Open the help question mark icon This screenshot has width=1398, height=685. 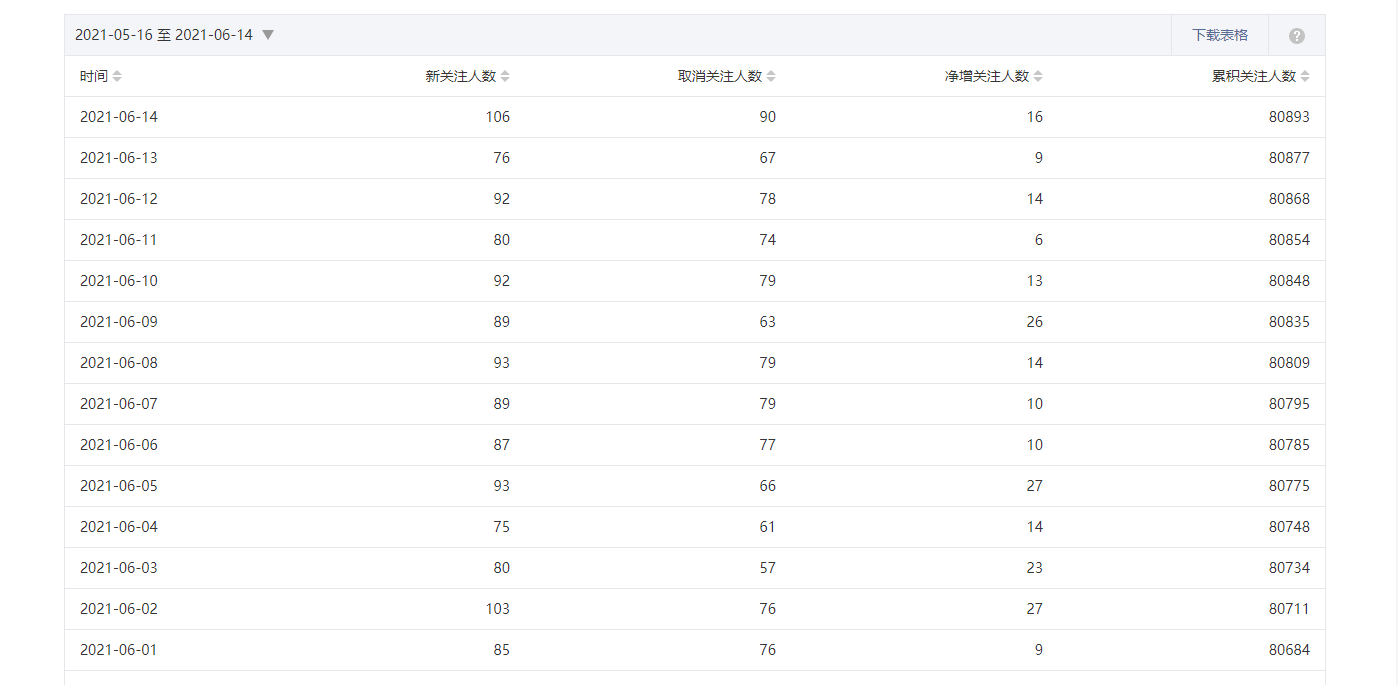click(x=1297, y=36)
